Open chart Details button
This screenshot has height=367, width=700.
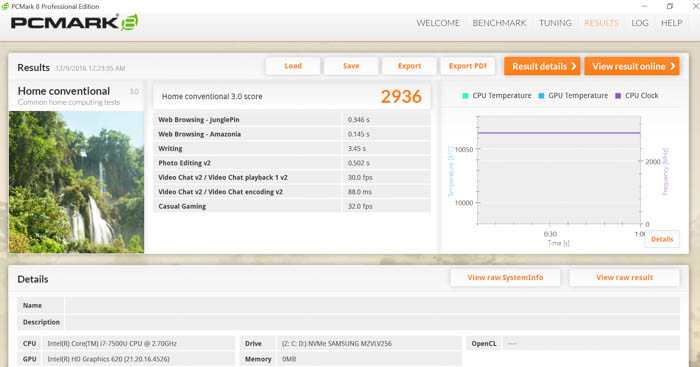click(662, 239)
